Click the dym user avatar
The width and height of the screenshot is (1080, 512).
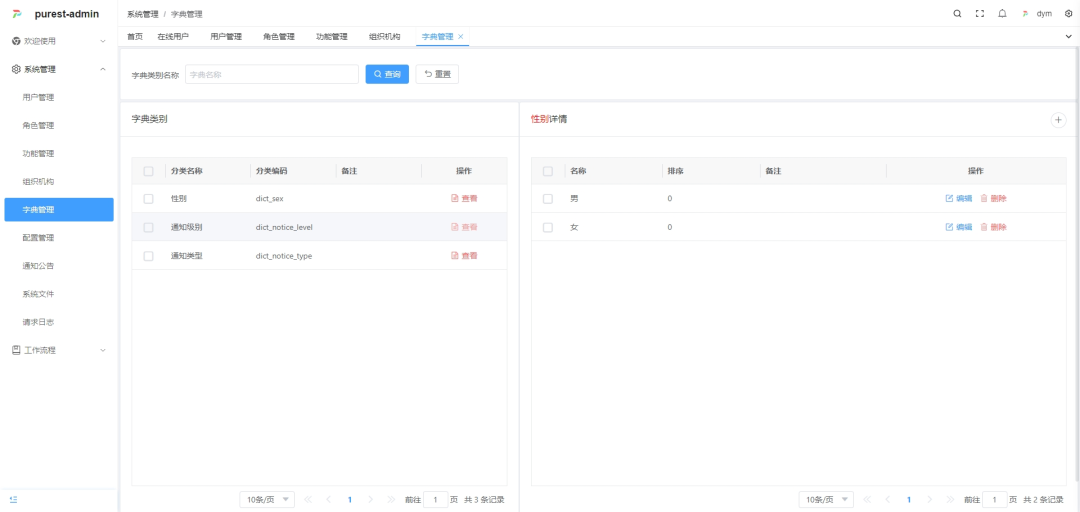1025,14
